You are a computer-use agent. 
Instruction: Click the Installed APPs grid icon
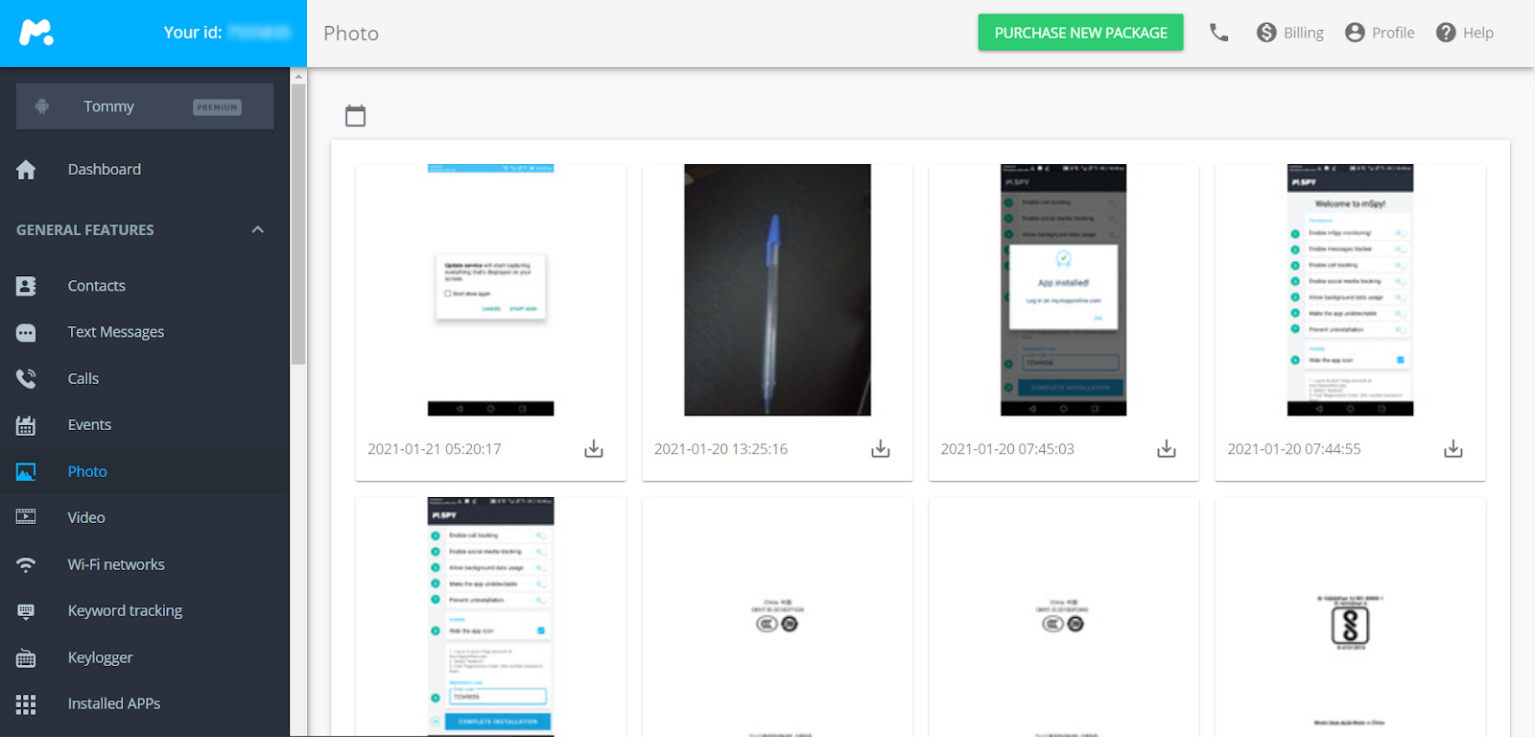click(25, 703)
